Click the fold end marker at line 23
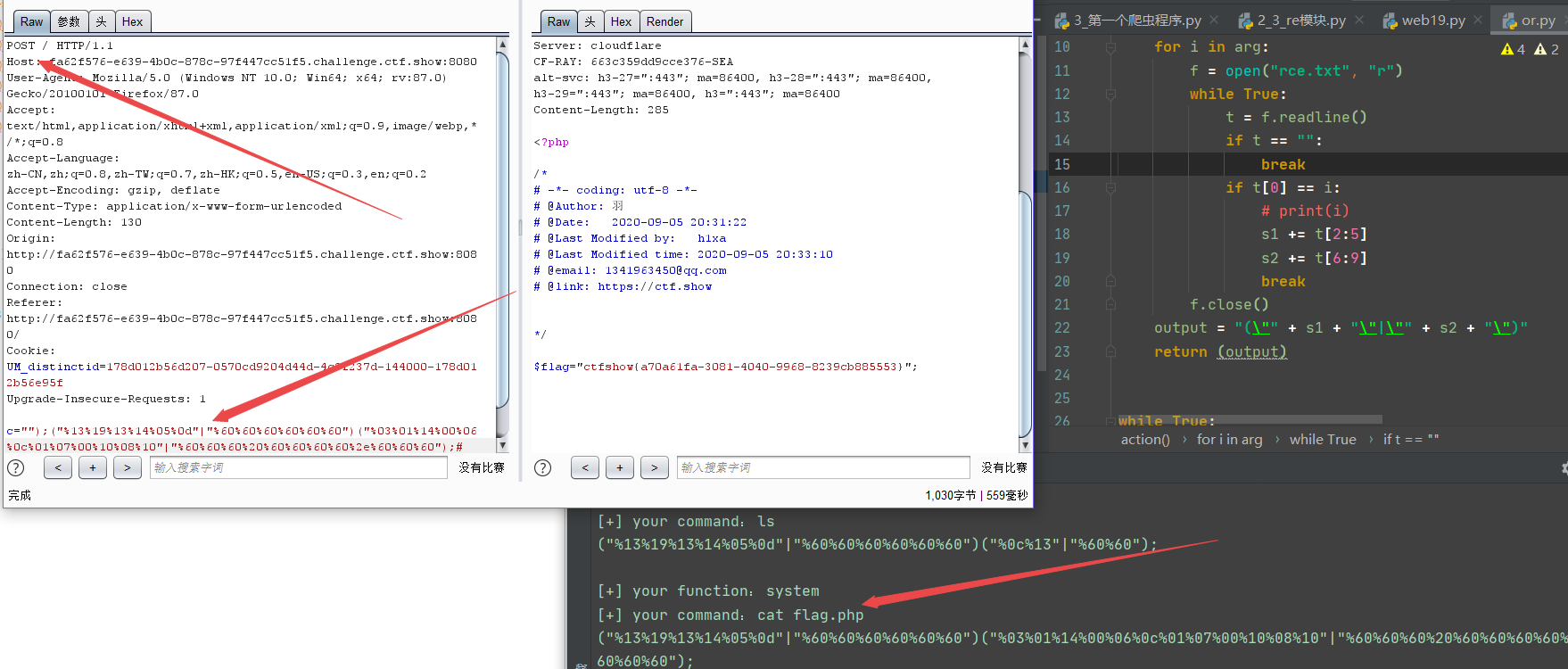 coord(1110,351)
